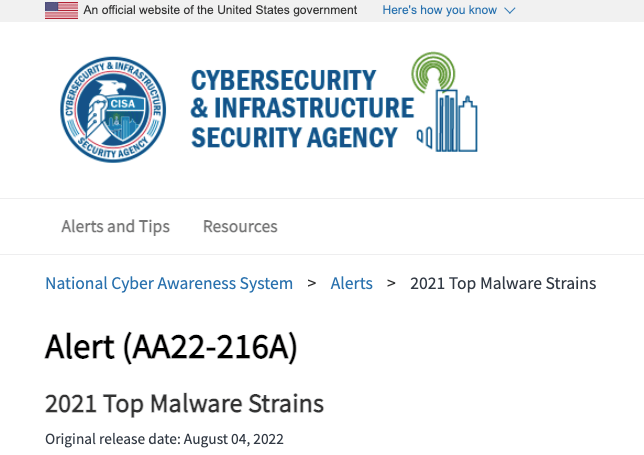Click the Cybersecurity & Infrastructure Security Agency wordmark
This screenshot has width=644, height=455.
click(x=301, y=108)
